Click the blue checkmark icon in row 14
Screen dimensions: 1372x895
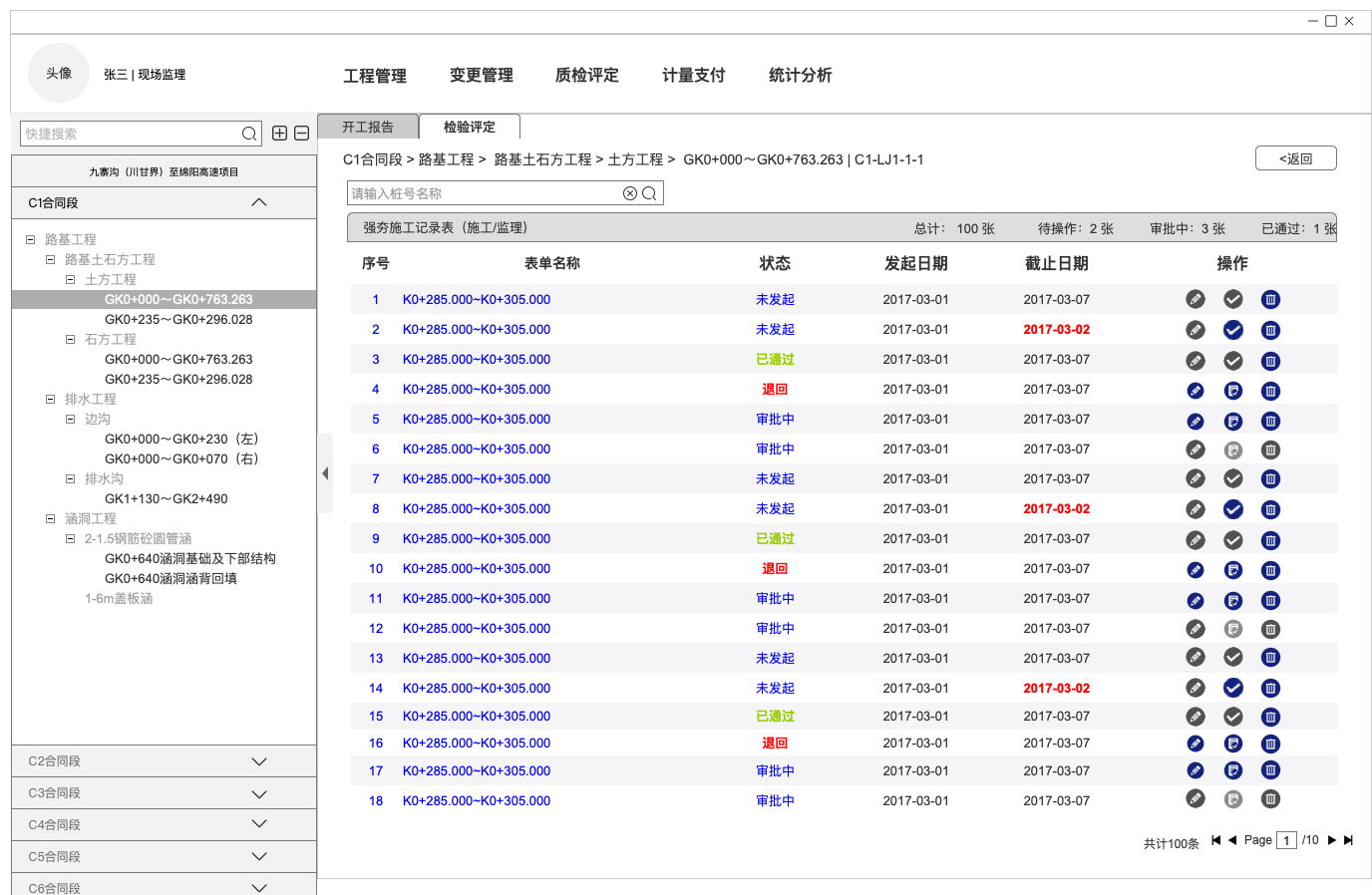pyautogui.click(x=1233, y=688)
